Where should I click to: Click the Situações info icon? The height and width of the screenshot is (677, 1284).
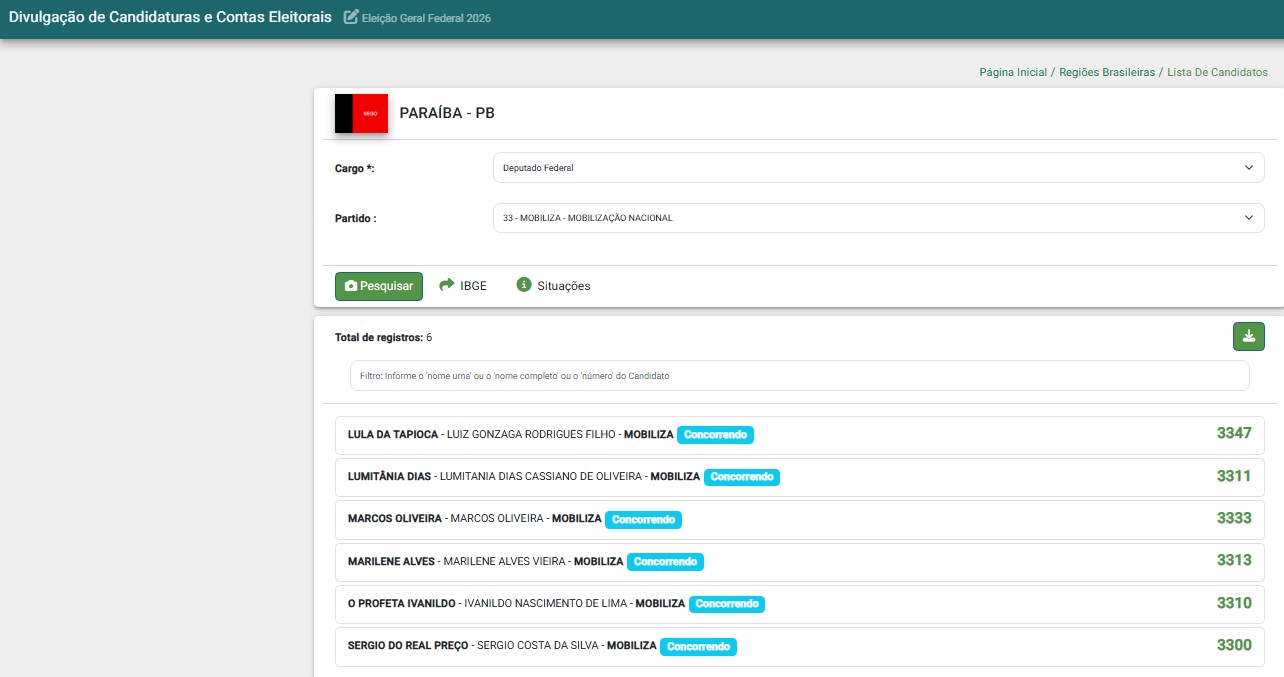[523, 285]
